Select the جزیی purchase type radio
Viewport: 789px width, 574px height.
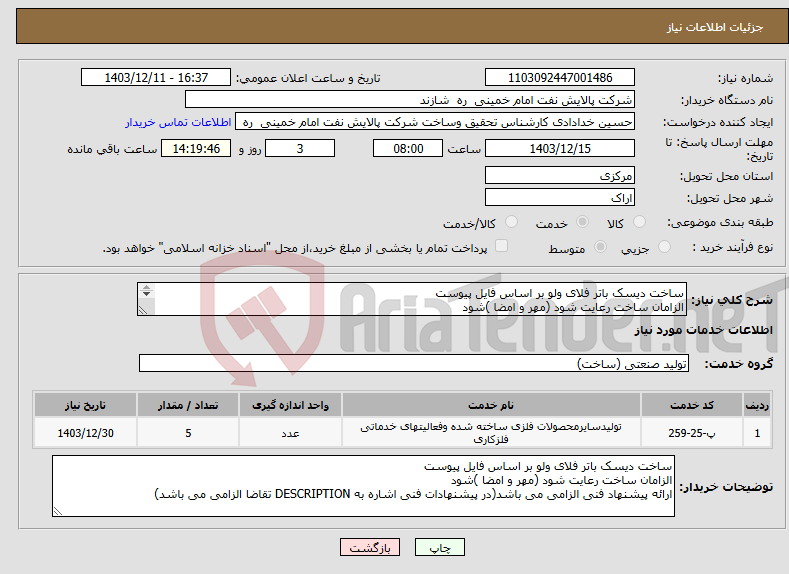664,247
